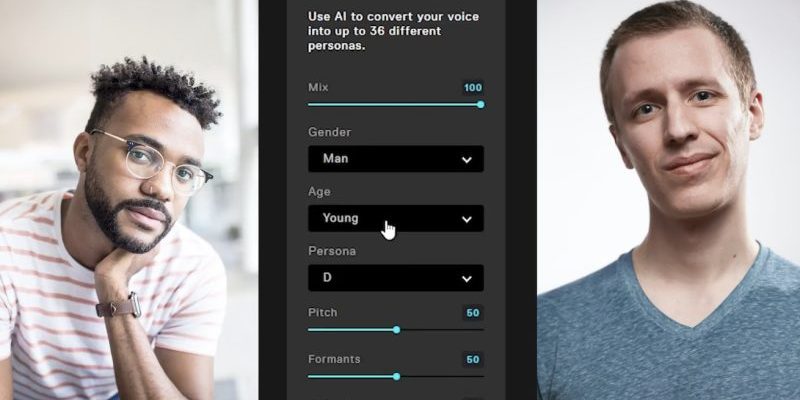Click the Mix slider handle
Image resolution: width=800 pixels, height=400 pixels.
[x=480, y=105]
